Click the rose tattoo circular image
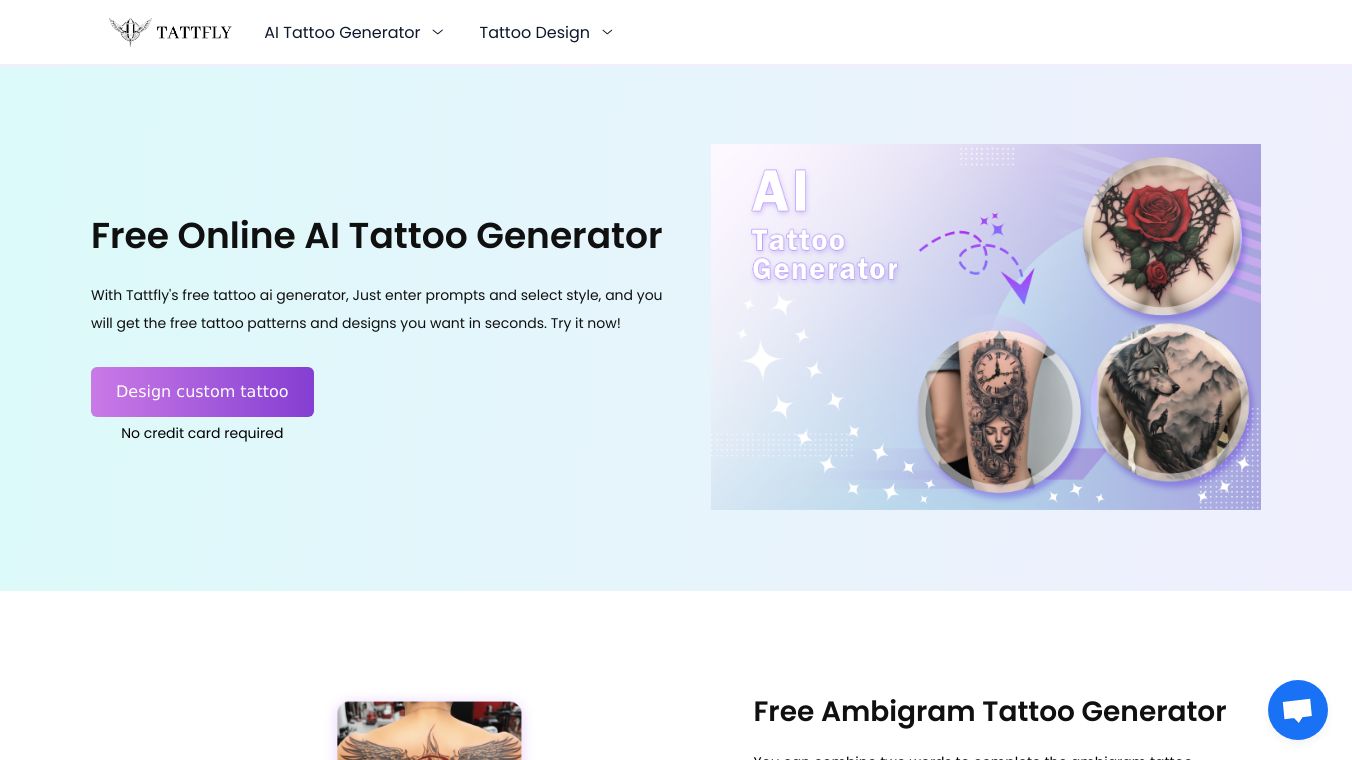 (x=1162, y=236)
